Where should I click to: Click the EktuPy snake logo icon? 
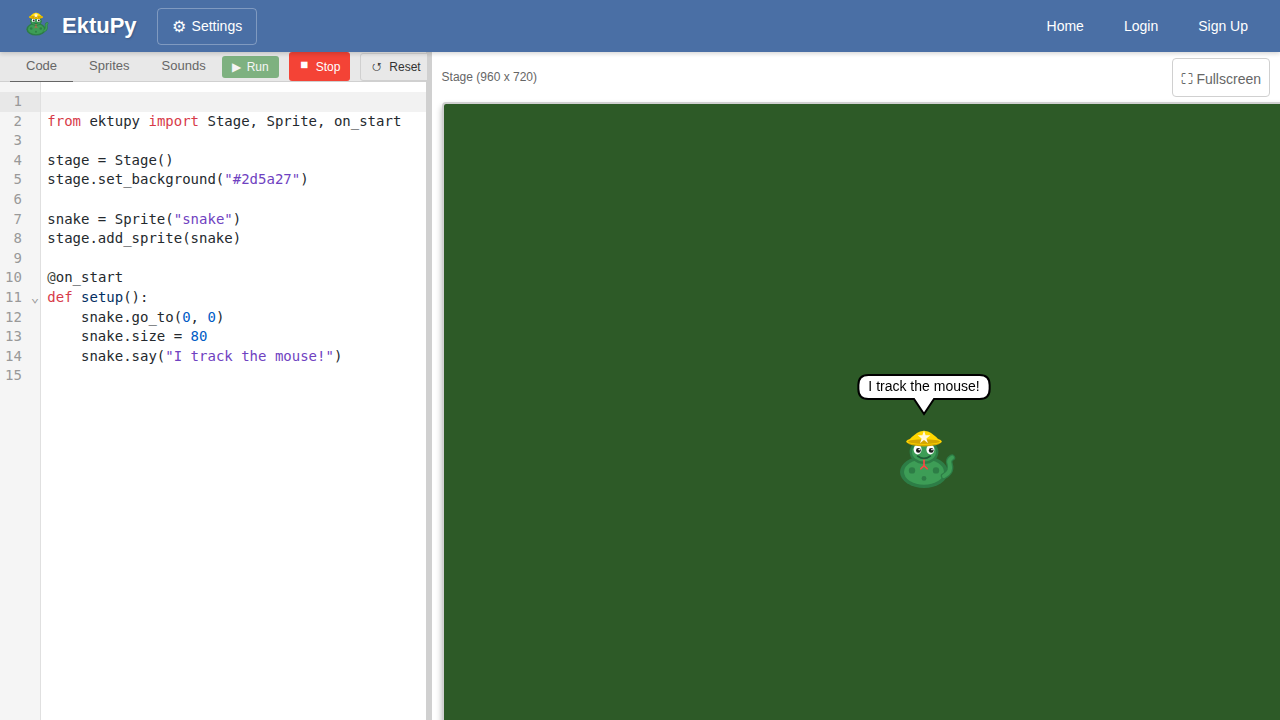click(x=37, y=25)
